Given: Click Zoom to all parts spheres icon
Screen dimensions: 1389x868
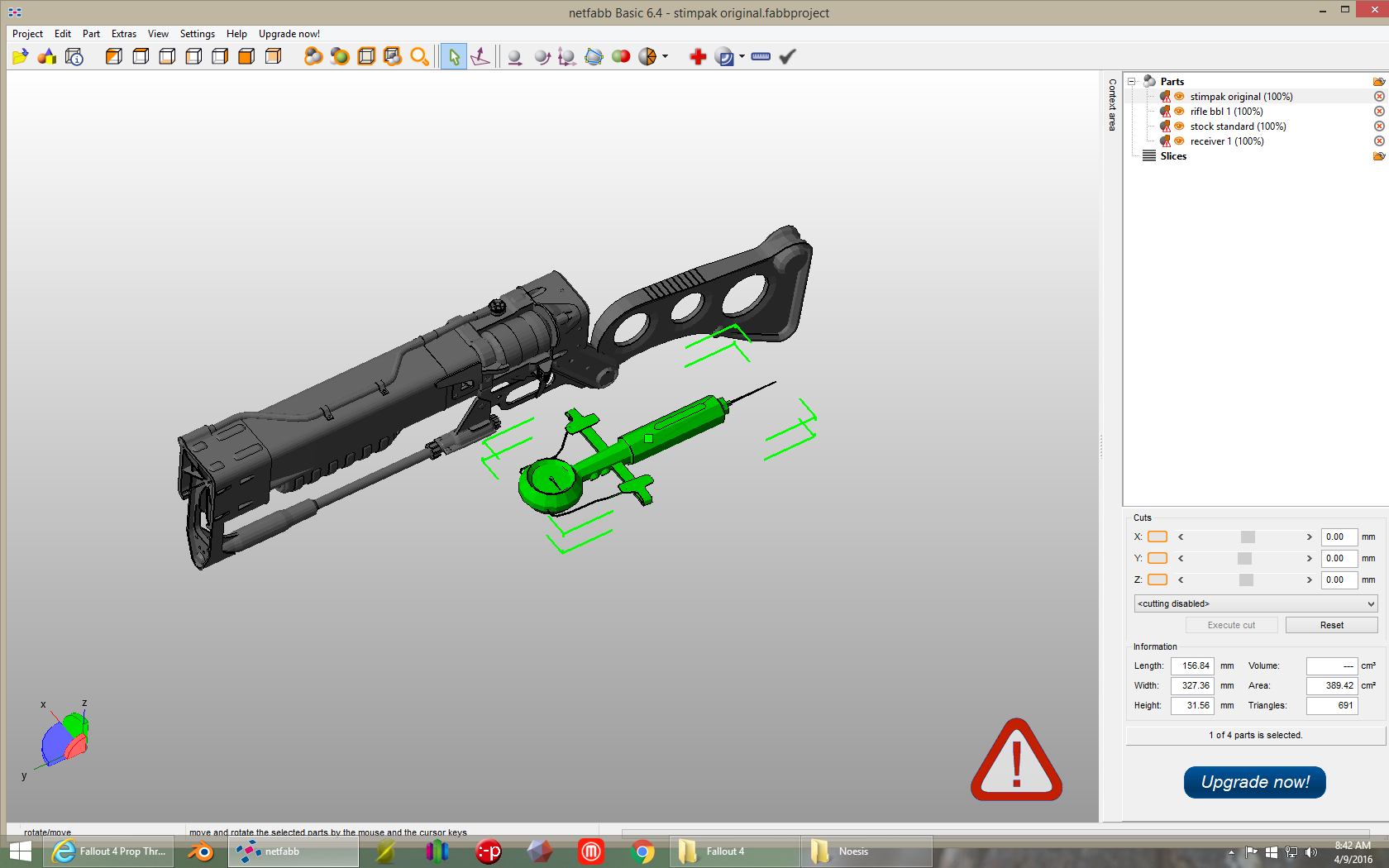Looking at the screenshot, I should 313,56.
